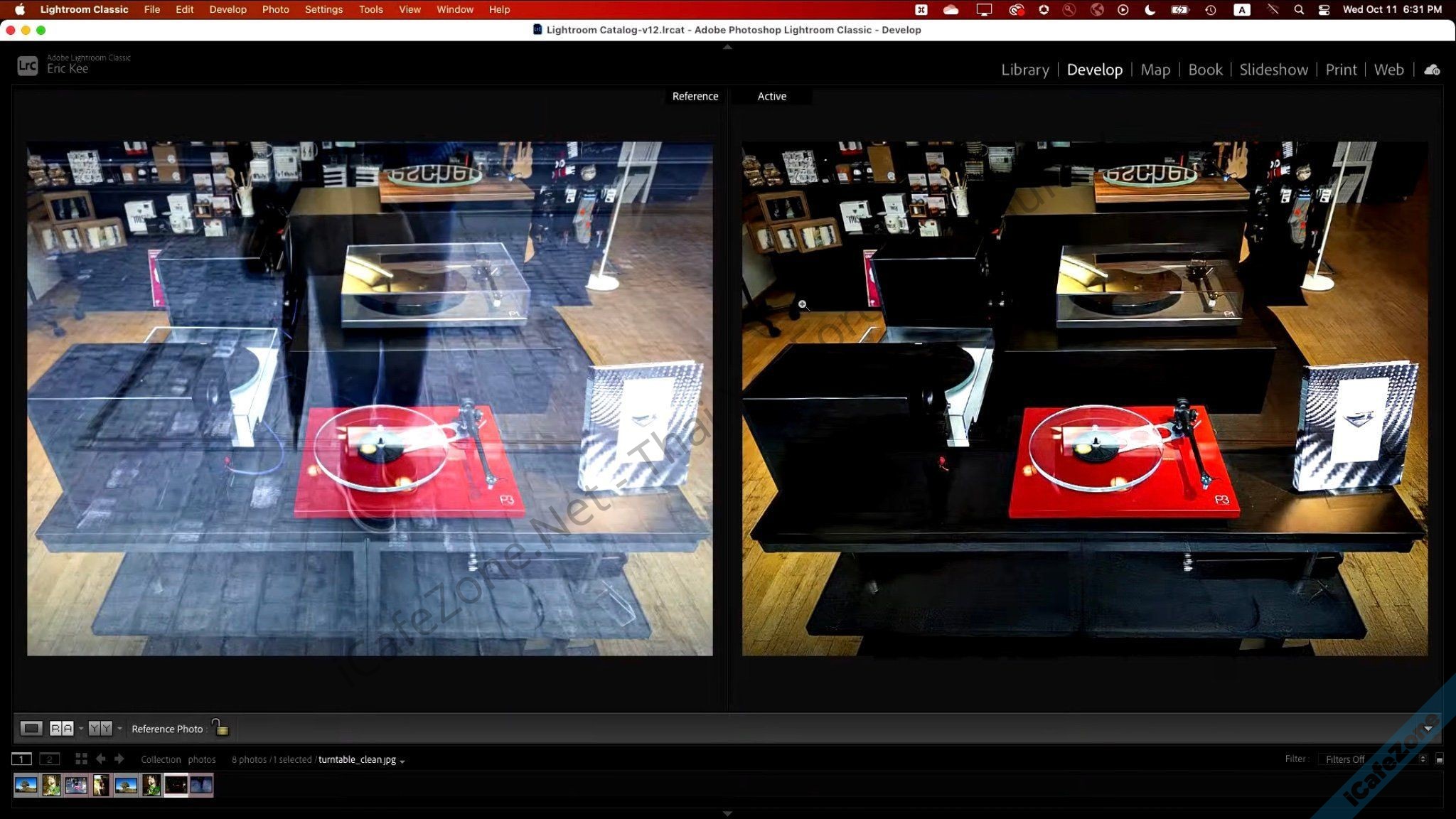Open macOS Spotlight search
Image resolution: width=1456 pixels, height=819 pixels.
coord(1299,9)
